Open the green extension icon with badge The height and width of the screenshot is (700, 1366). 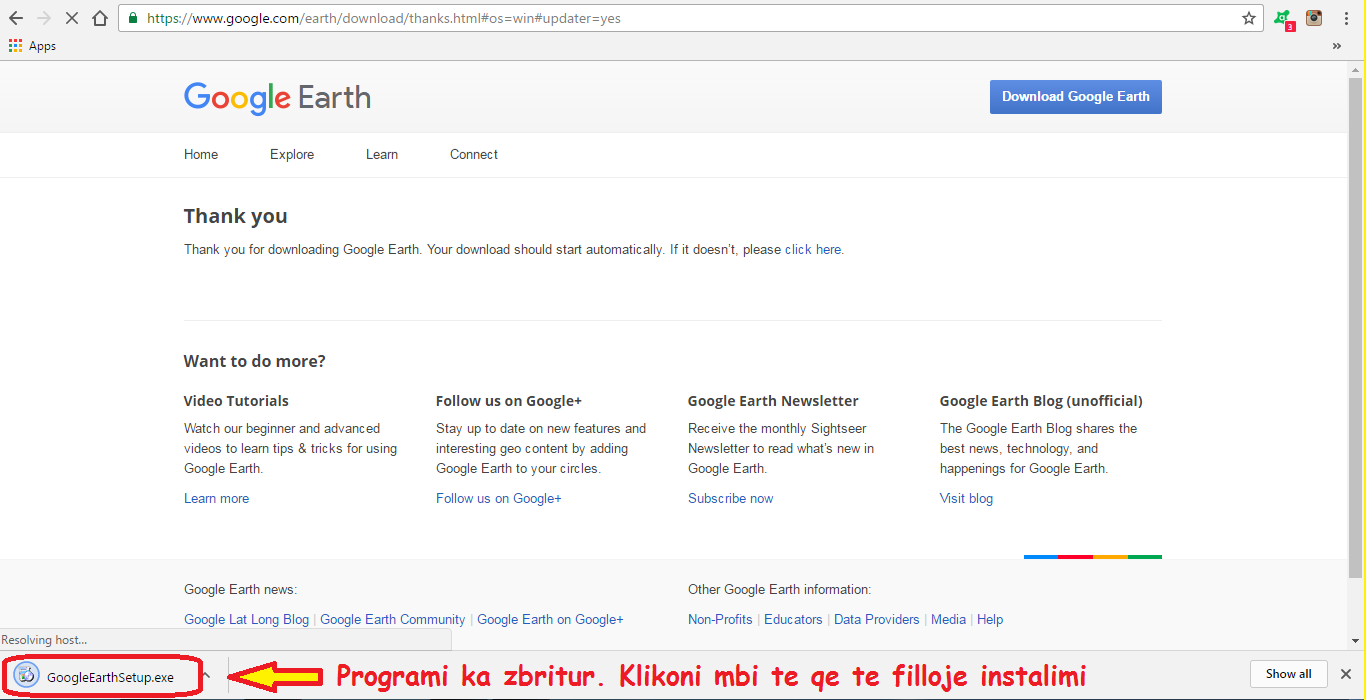pyautogui.click(x=1282, y=18)
